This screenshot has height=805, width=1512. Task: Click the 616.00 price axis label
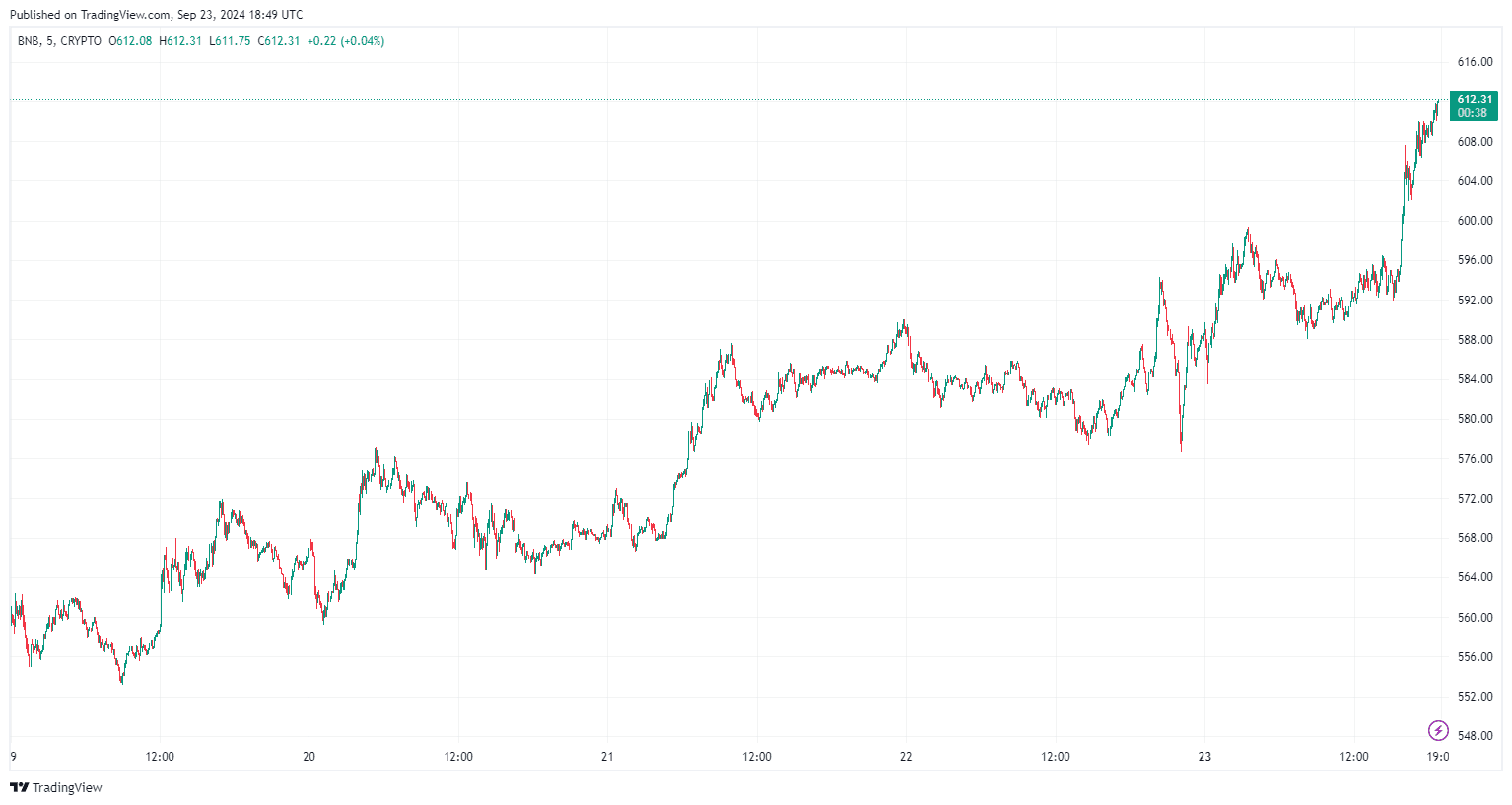tap(1475, 62)
